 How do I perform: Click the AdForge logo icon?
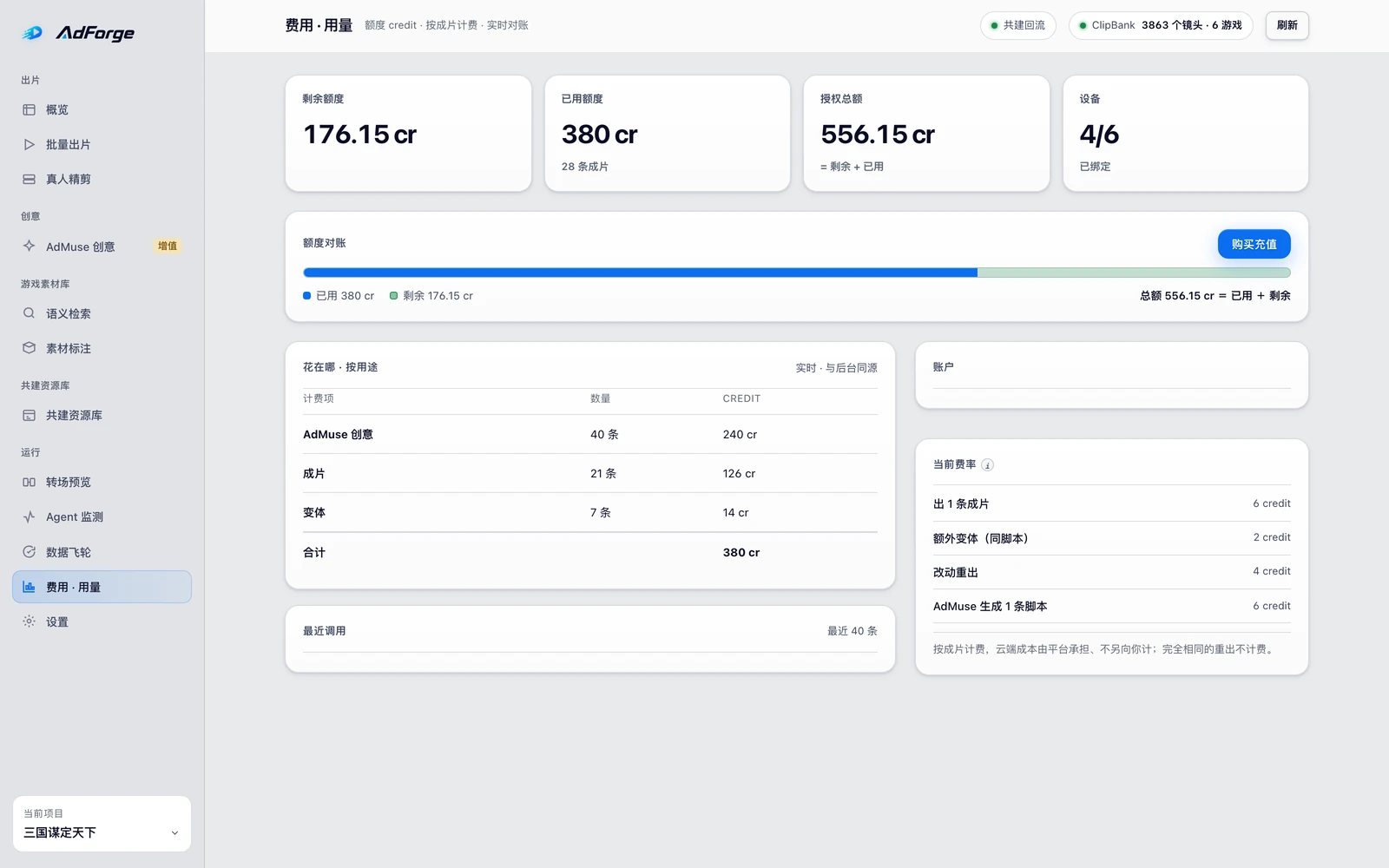[32, 33]
